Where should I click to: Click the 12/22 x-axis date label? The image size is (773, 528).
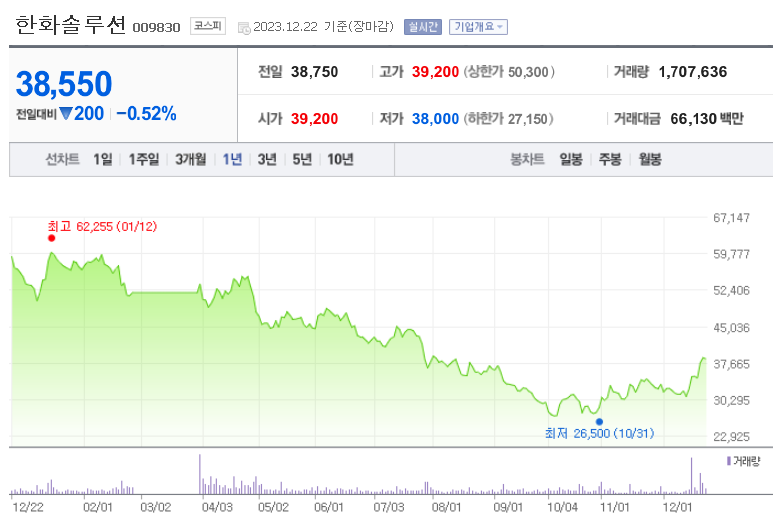tap(28, 507)
